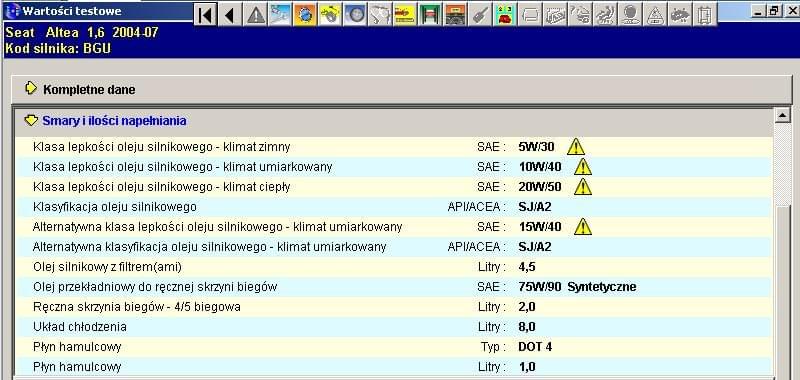This screenshot has height=380, width=800.
Task: Click the orange garage toolbar icon
Action: tap(455, 14)
